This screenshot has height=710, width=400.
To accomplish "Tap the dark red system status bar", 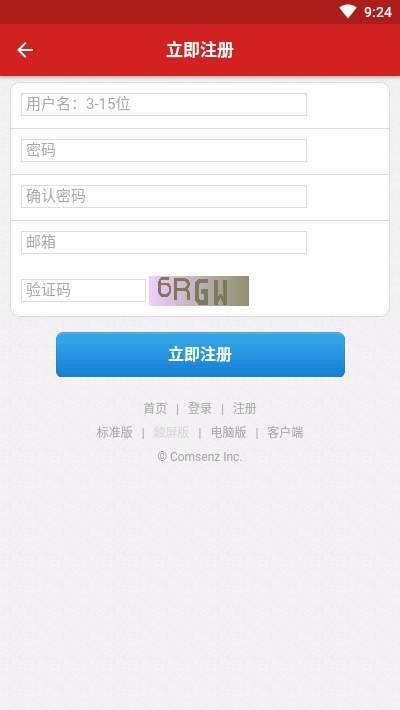I will (200, 12).
